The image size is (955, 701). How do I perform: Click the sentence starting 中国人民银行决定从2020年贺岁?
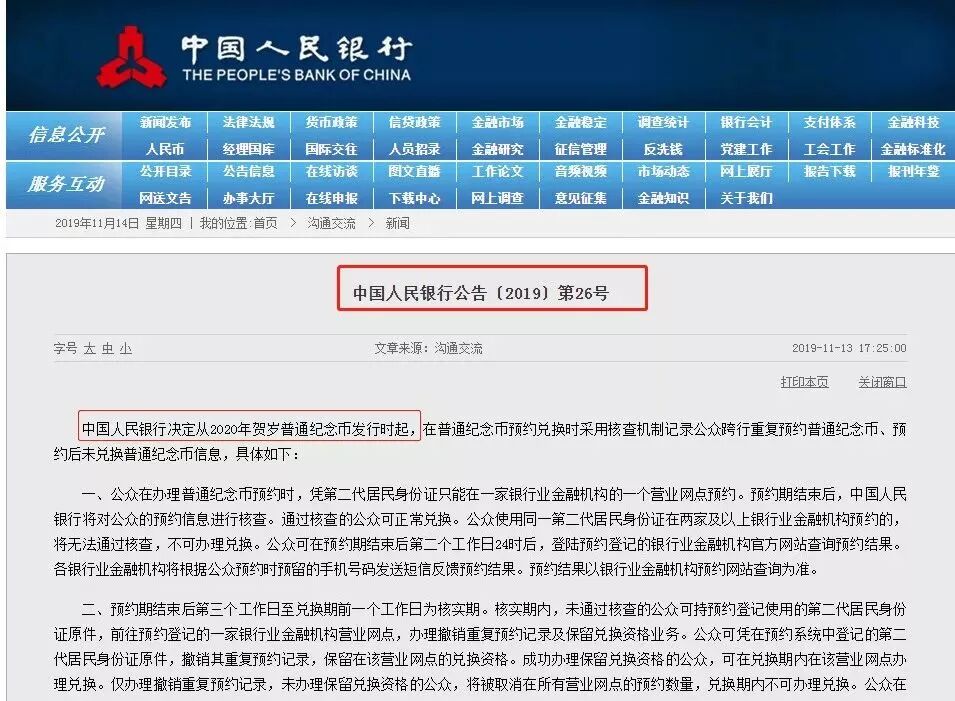click(249, 429)
